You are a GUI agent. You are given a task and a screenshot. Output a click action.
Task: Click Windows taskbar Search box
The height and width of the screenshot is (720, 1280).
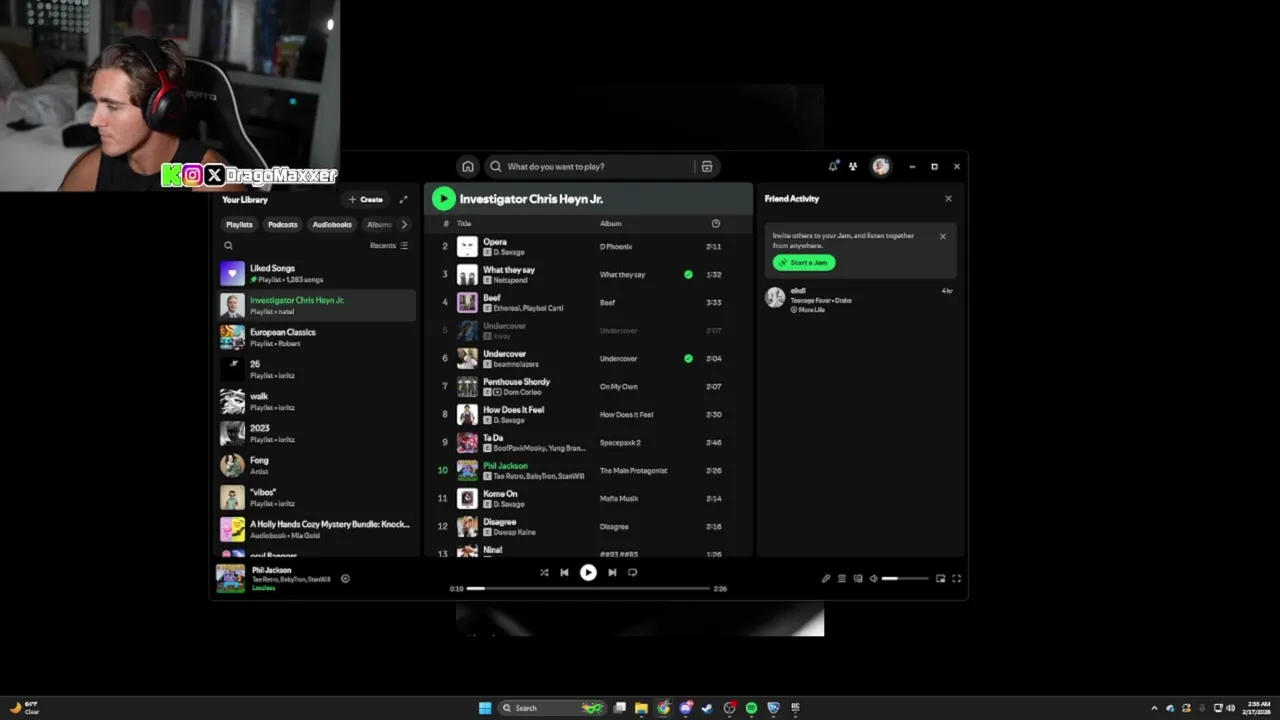click(554, 707)
